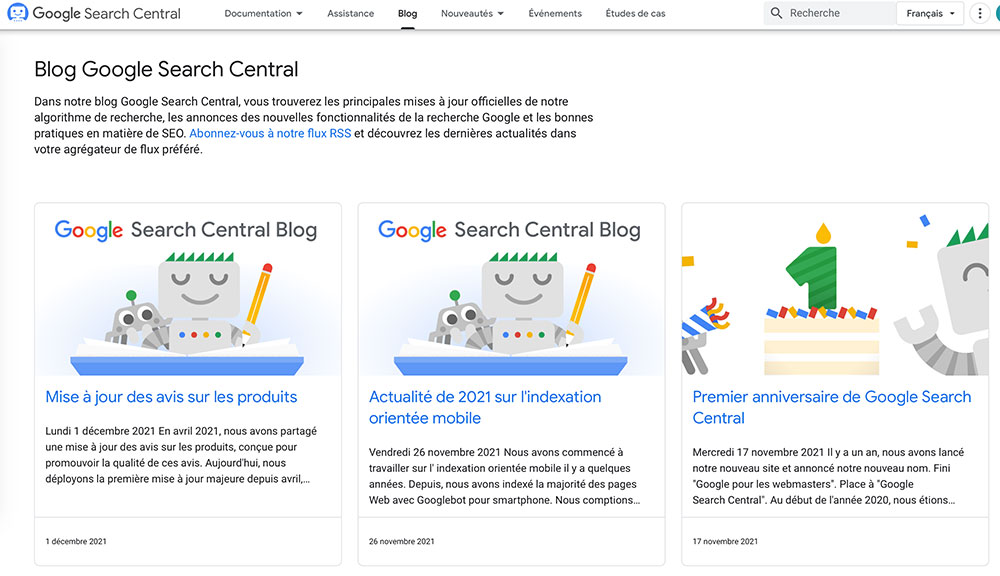1000x576 pixels.
Task: Click the first card's robot writing illustration
Action: (188, 290)
